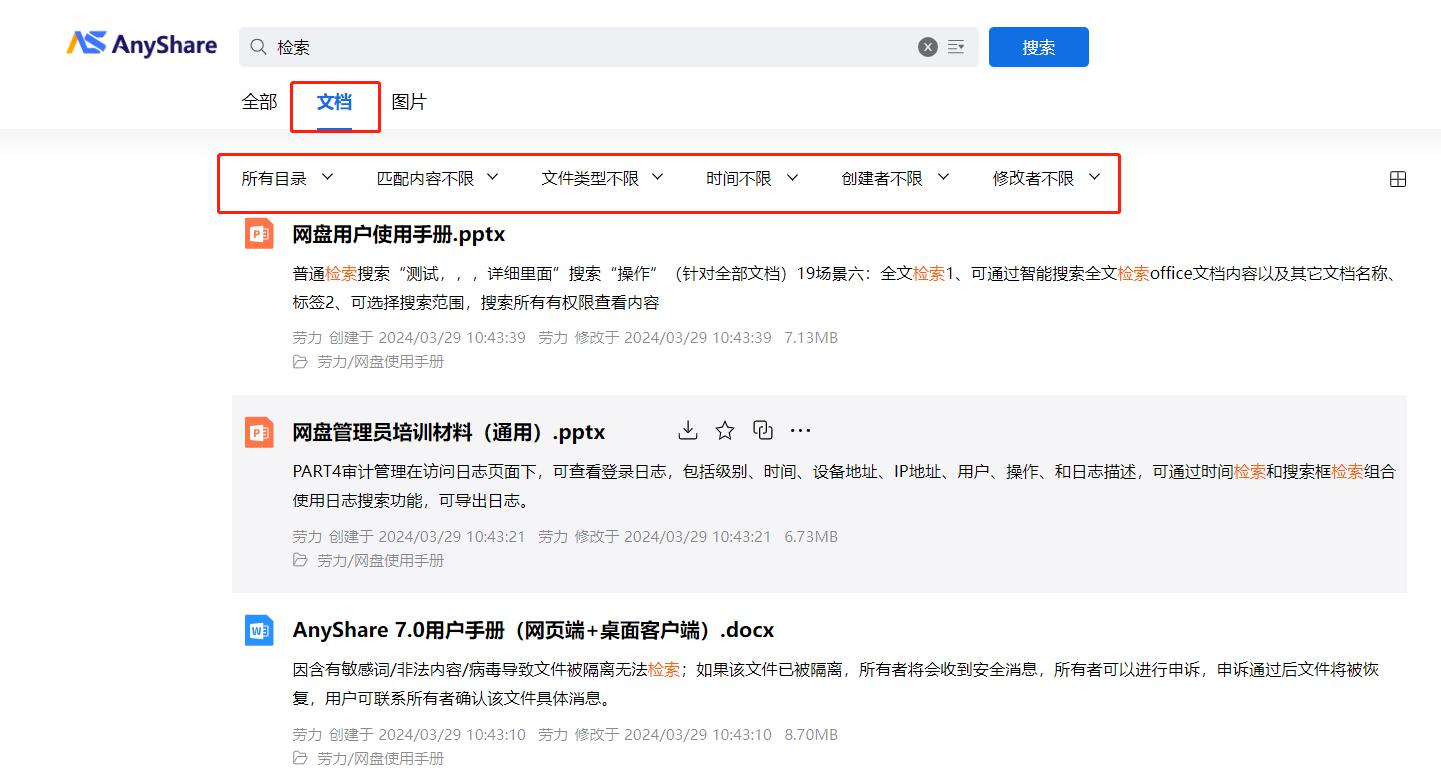The height and width of the screenshot is (782, 1441).
Task: Open the 时间不限 filter
Action: 752,178
